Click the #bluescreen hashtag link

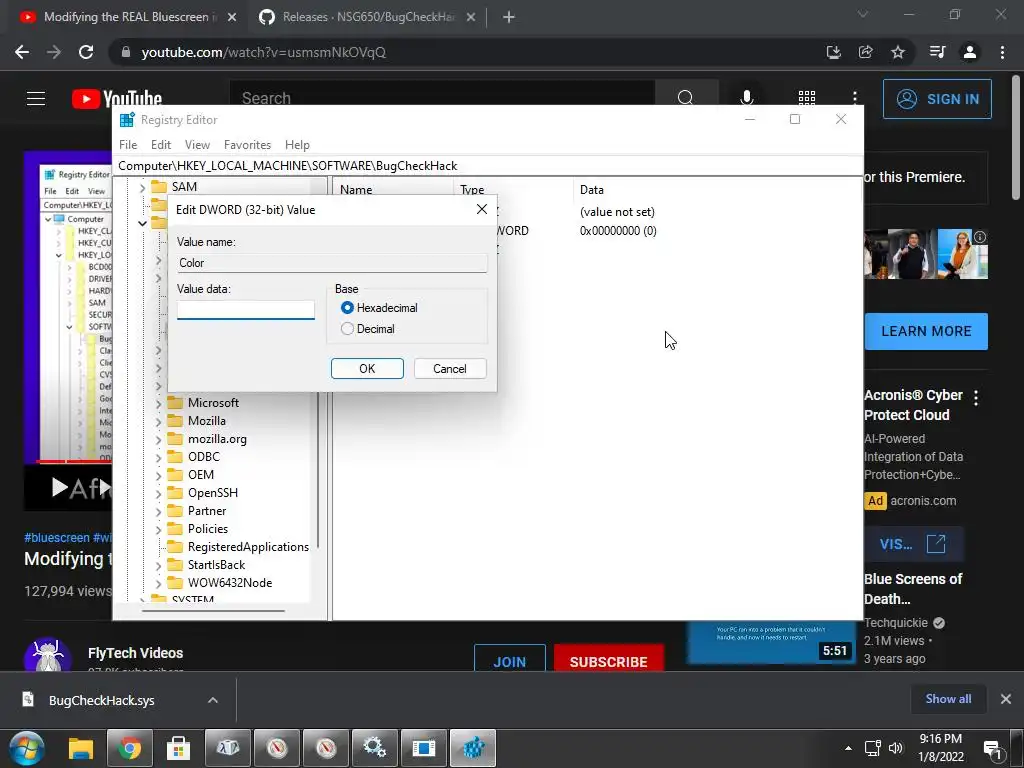click(57, 537)
